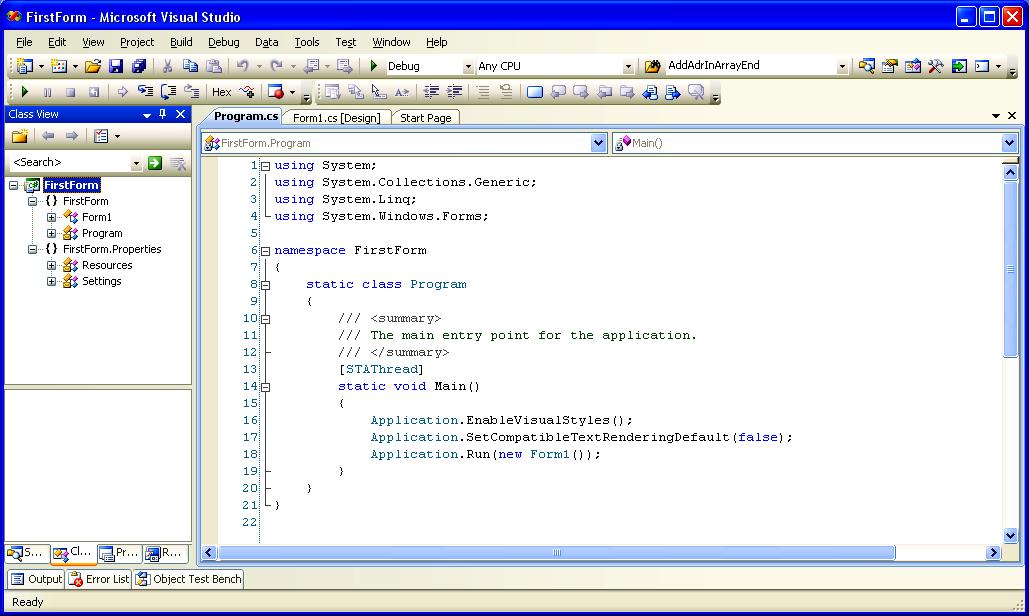Click the Undo arrow icon
The image size is (1029, 616).
[243, 66]
